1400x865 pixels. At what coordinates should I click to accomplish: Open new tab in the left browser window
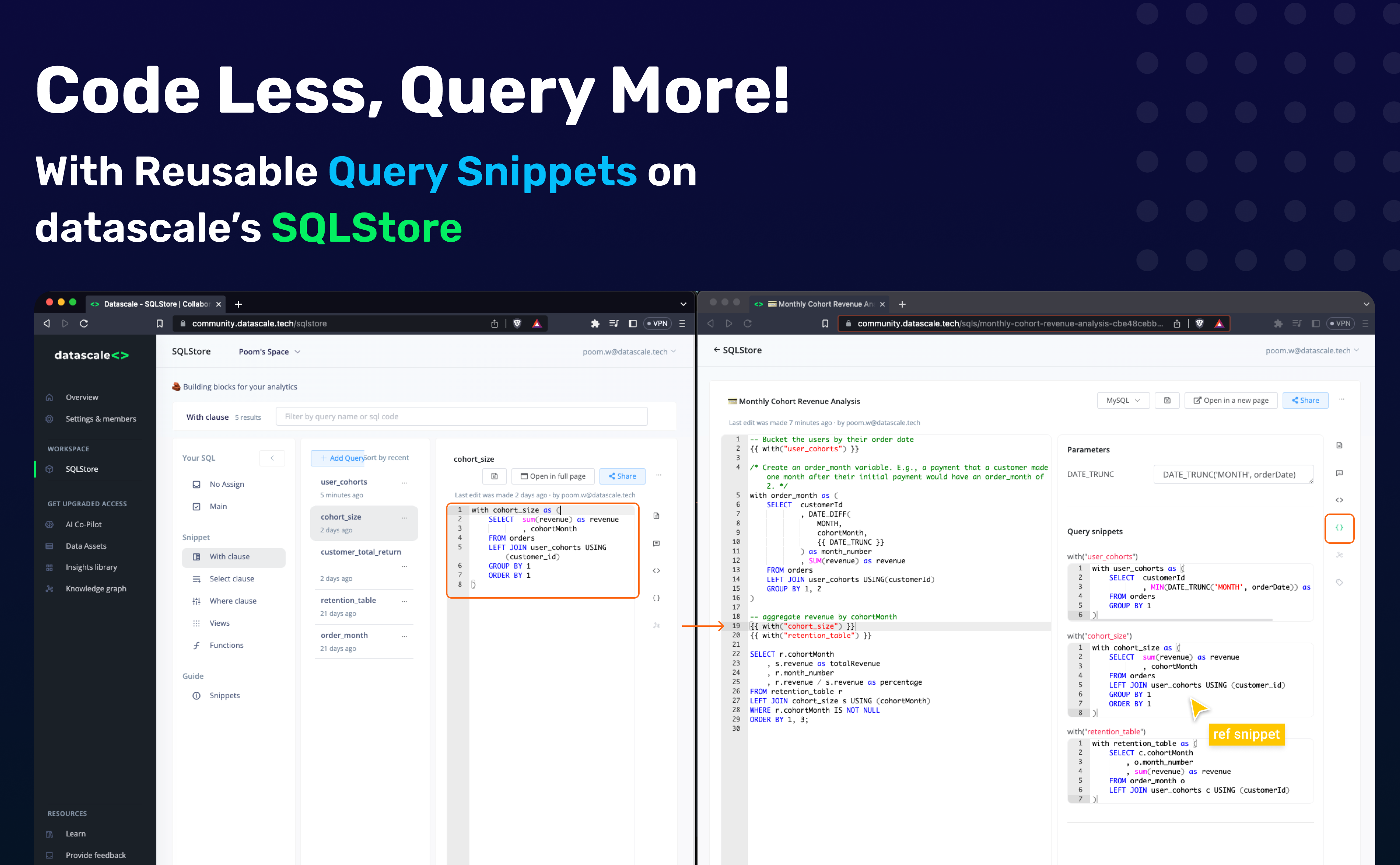point(238,304)
